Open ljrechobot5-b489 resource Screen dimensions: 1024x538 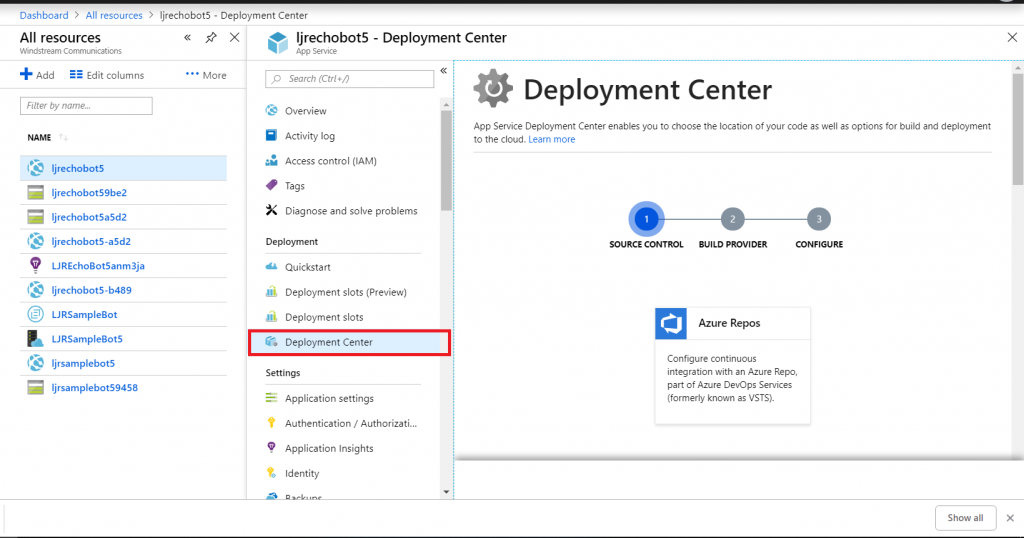coord(91,290)
